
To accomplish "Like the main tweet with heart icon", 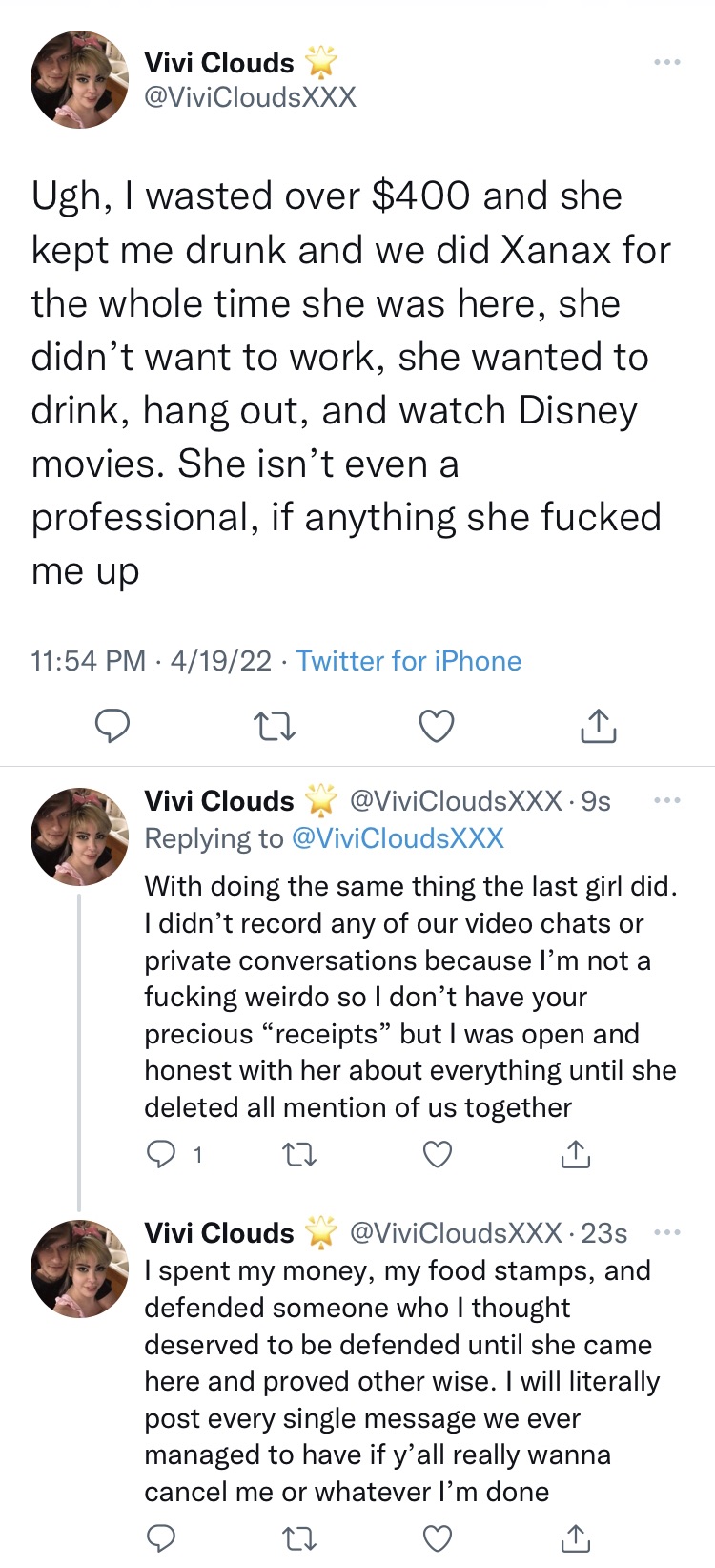I will 437,726.
